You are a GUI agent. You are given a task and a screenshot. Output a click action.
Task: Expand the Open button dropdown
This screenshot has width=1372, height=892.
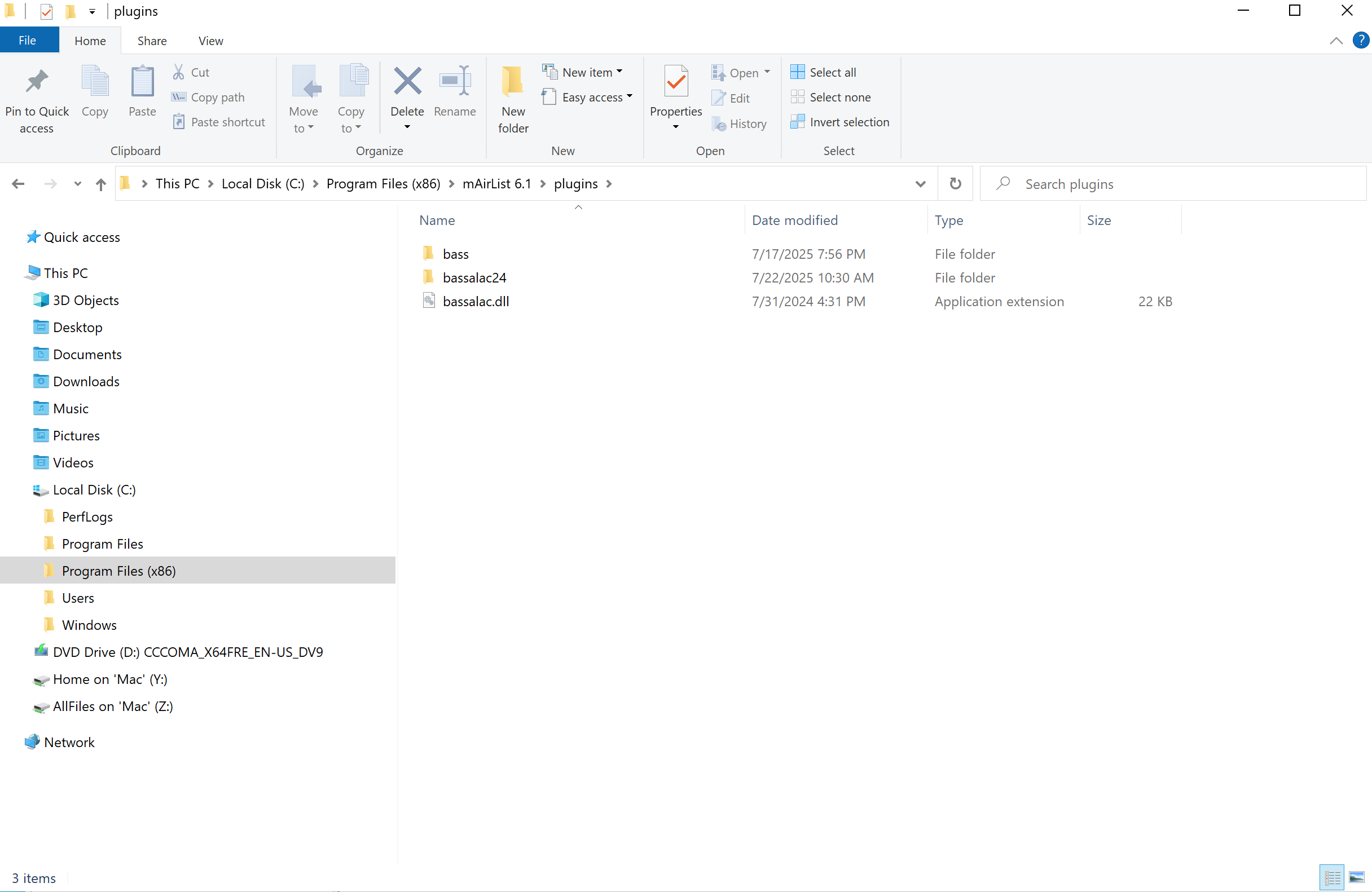767,72
